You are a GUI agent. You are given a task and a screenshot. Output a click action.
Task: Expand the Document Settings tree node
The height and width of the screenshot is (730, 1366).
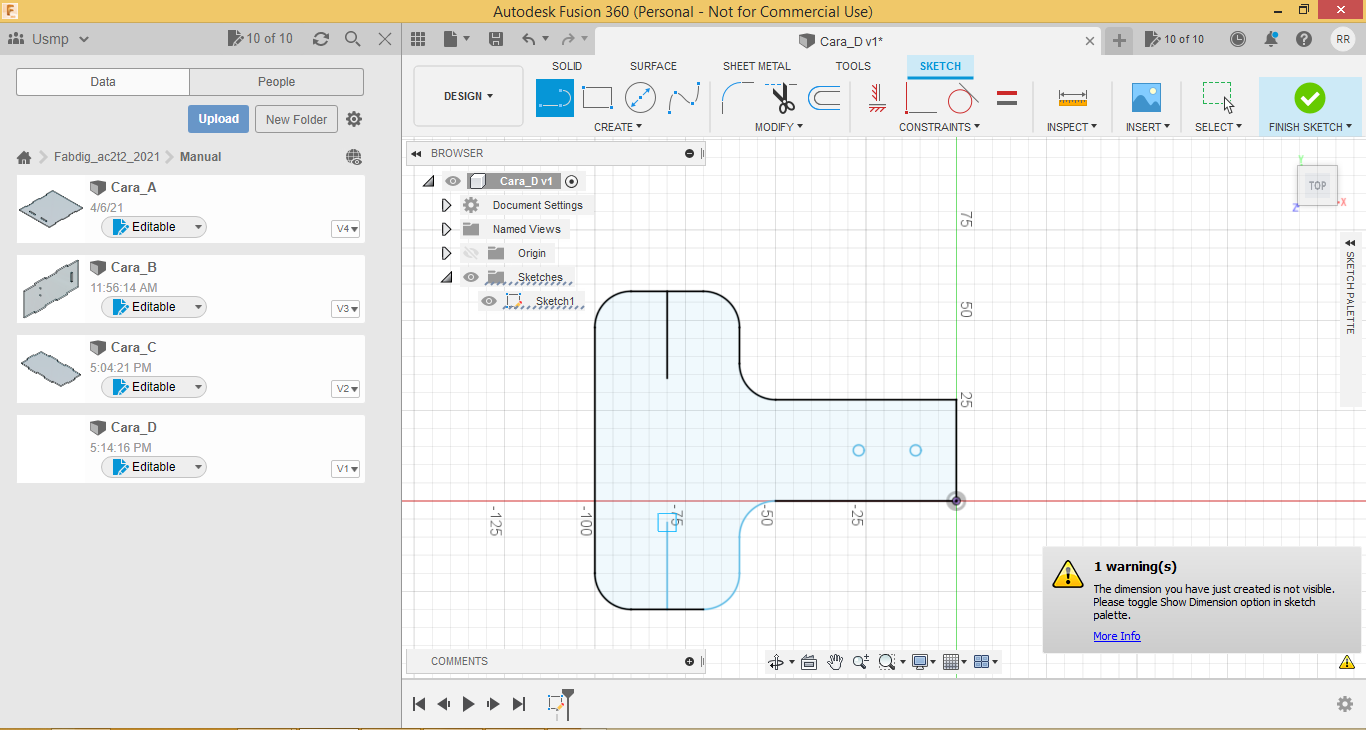(446, 205)
